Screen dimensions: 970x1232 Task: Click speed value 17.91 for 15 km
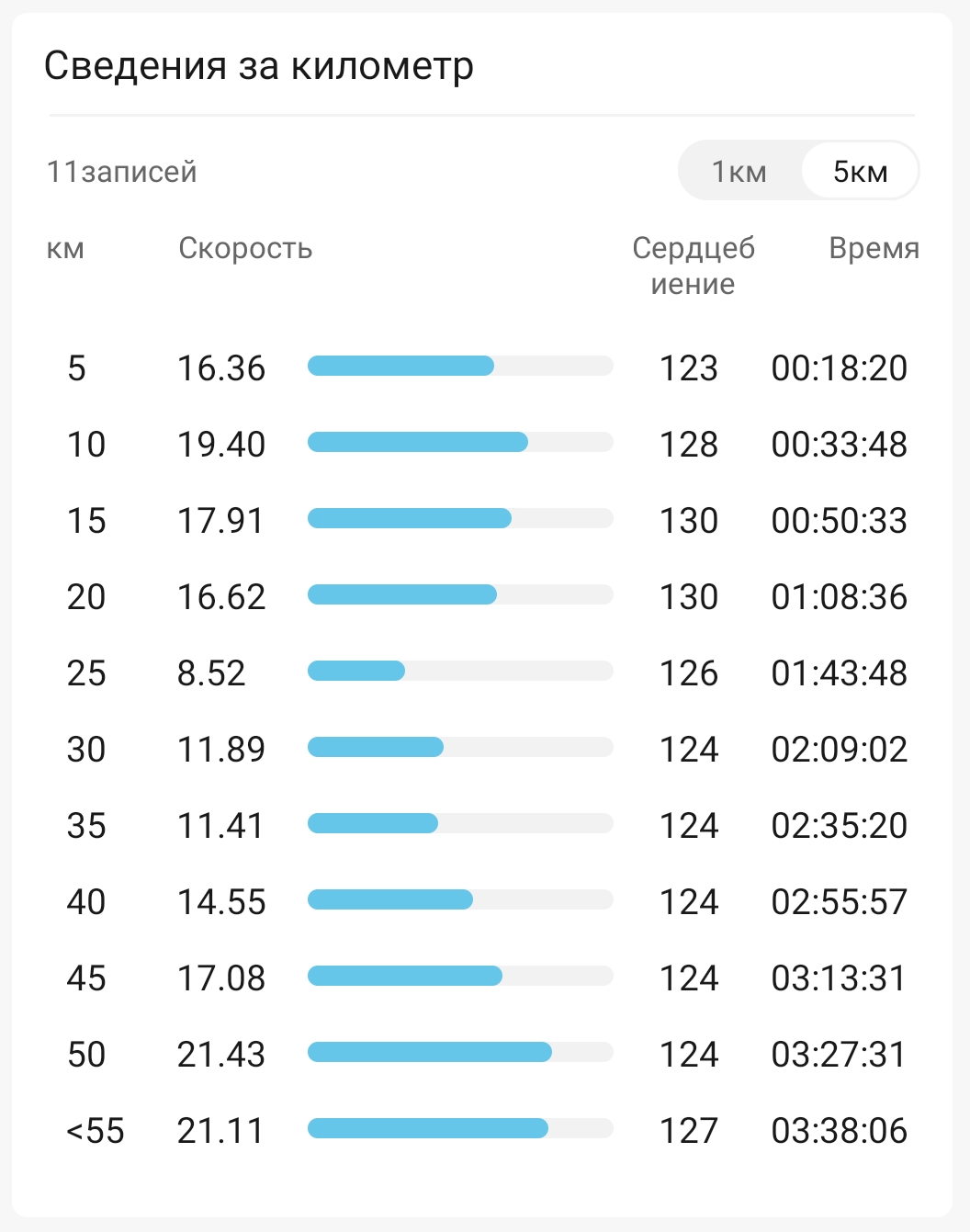pyautogui.click(x=220, y=521)
